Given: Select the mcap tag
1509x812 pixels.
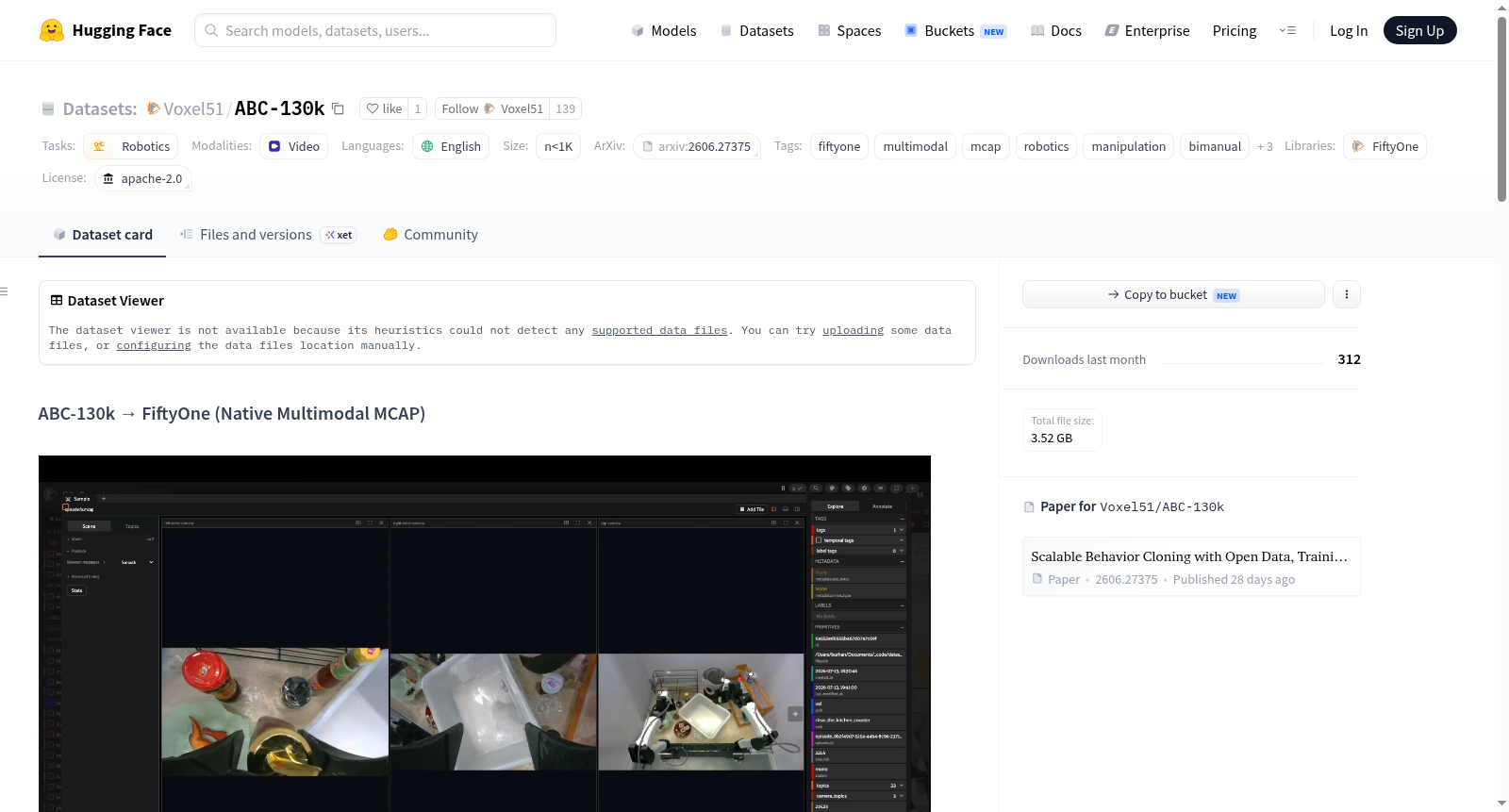Looking at the screenshot, I should click(986, 146).
